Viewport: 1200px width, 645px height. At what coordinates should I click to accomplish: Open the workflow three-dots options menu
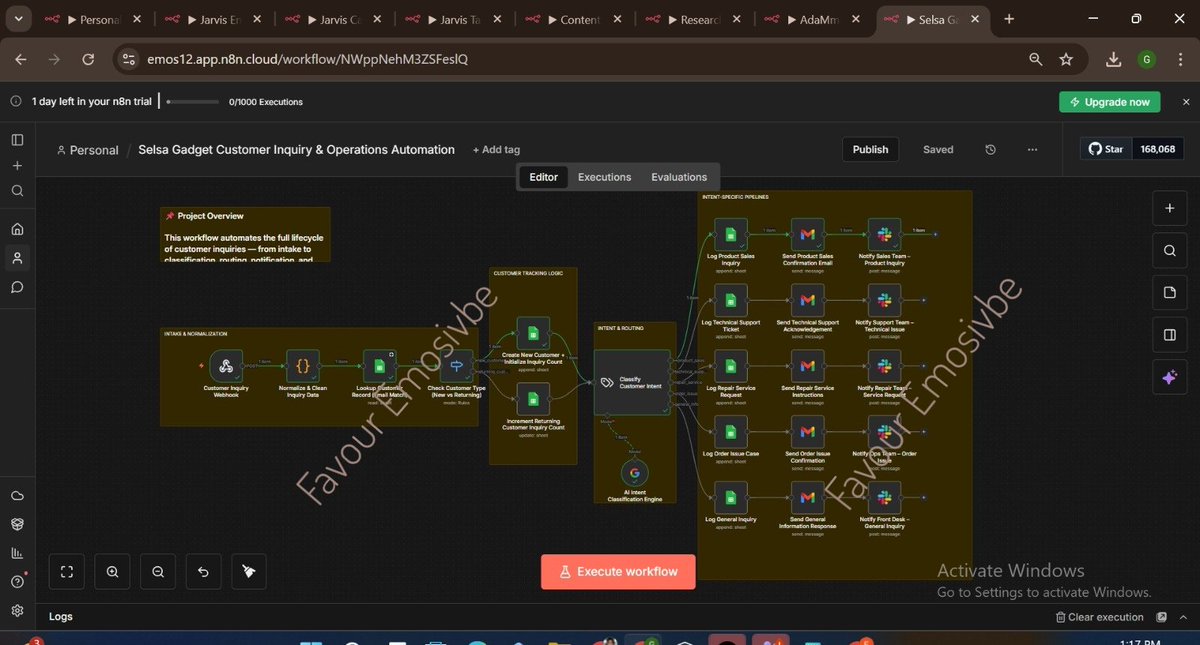(1032, 149)
